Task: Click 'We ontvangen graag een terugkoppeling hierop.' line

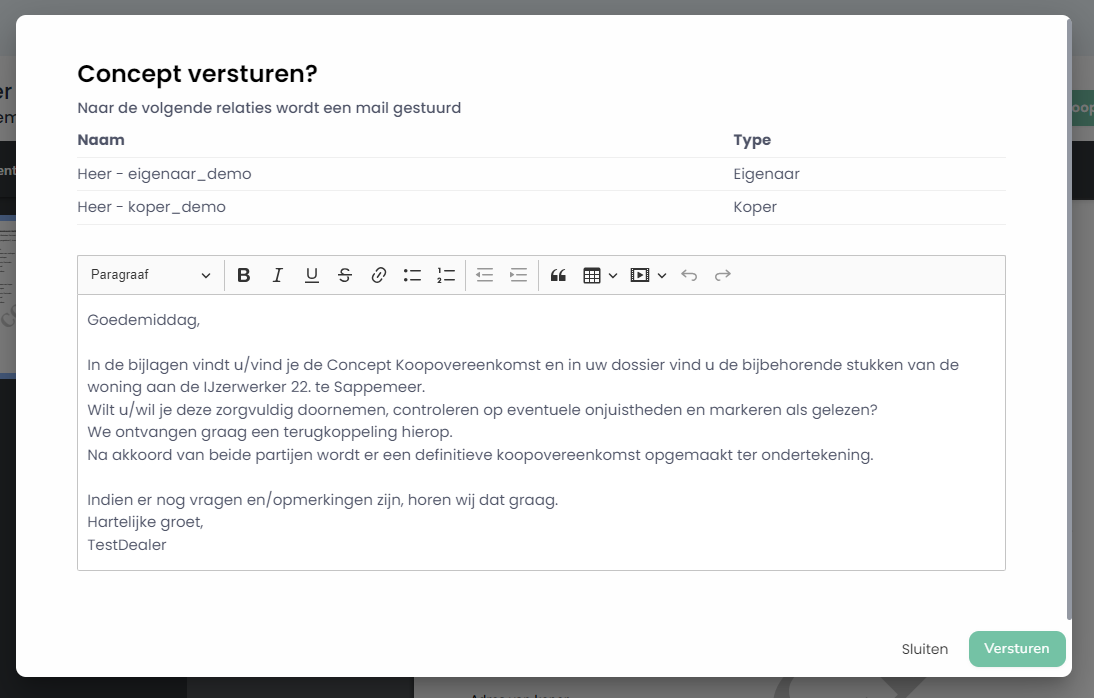Action: tap(270, 432)
